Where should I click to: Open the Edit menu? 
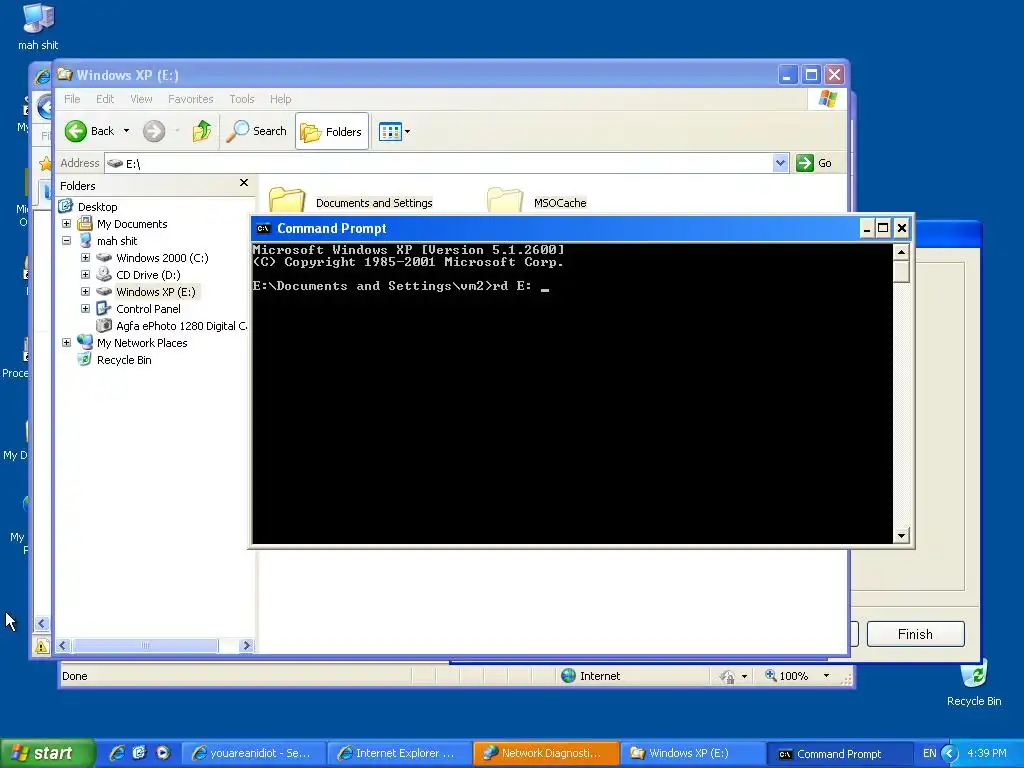104,99
